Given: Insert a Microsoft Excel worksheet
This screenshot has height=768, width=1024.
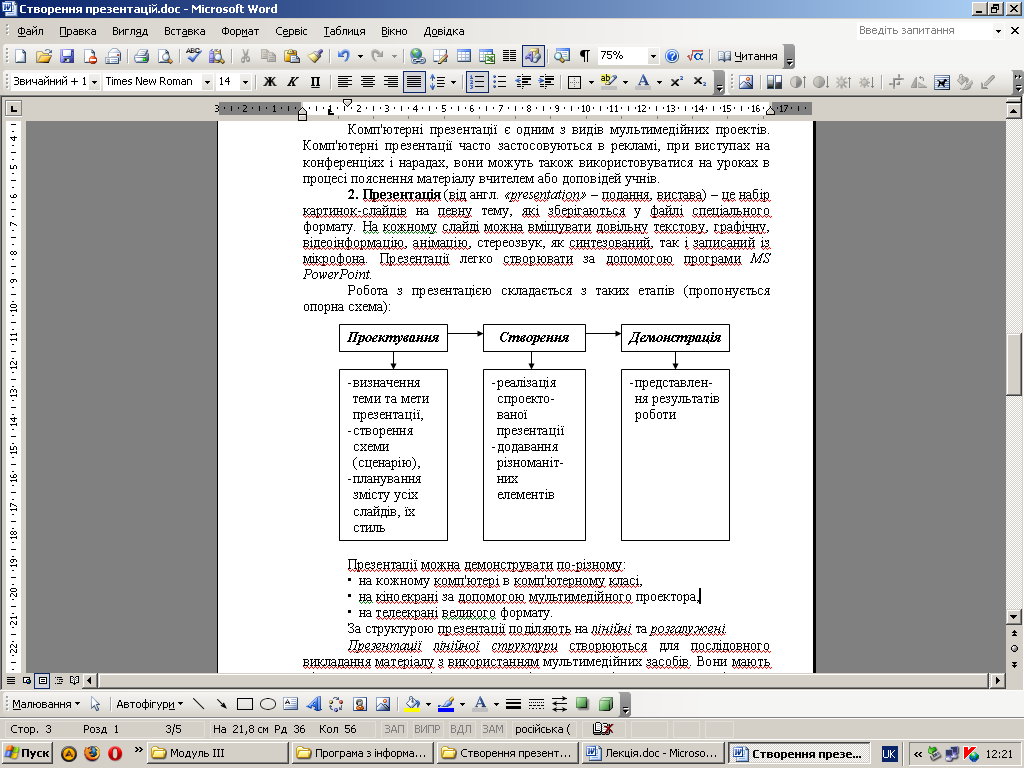Looking at the screenshot, I should tap(487, 56).
